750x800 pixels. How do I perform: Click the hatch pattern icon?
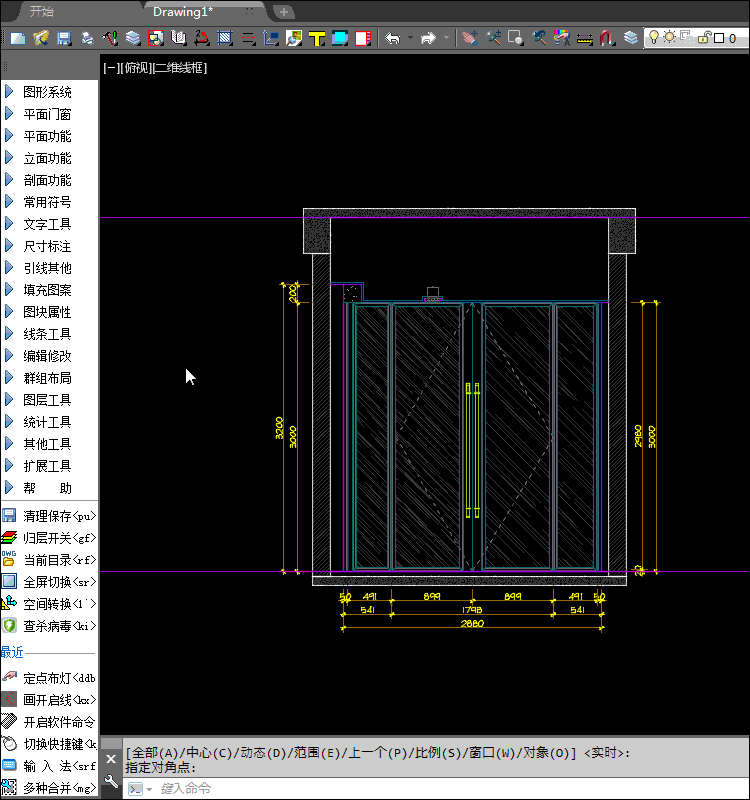click(x=224, y=38)
